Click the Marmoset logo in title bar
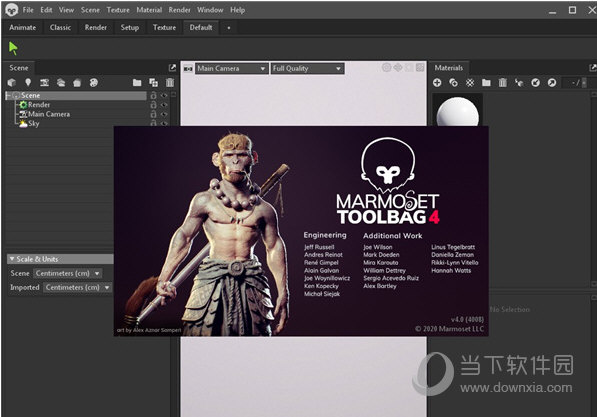Viewport: 597px width, 417px height. click(11, 10)
